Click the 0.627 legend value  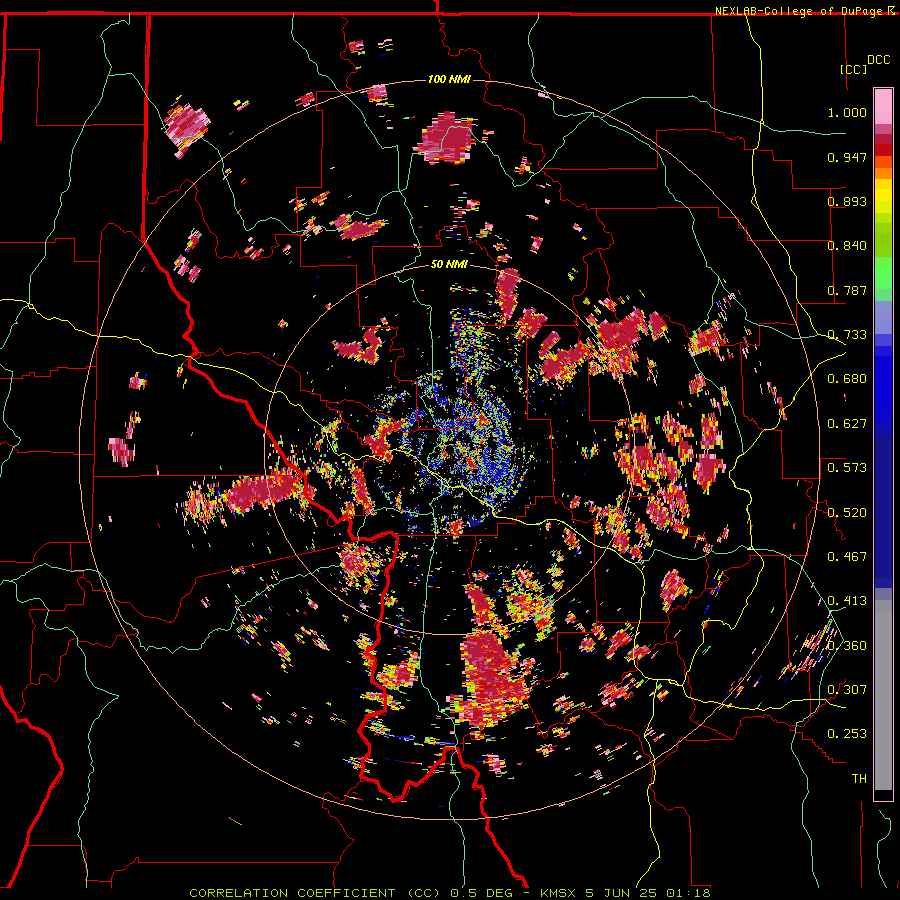(x=847, y=424)
